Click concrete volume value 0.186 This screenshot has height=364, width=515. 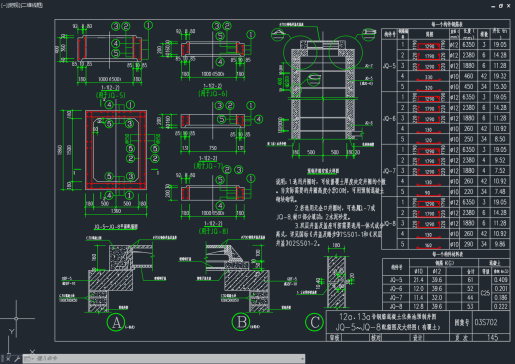[x=501, y=297]
